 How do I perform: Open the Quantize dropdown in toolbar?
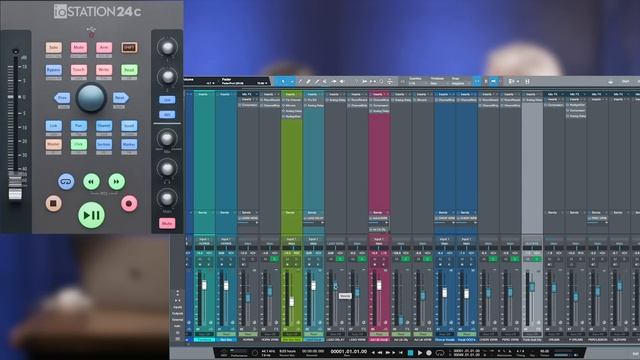[x=417, y=81]
